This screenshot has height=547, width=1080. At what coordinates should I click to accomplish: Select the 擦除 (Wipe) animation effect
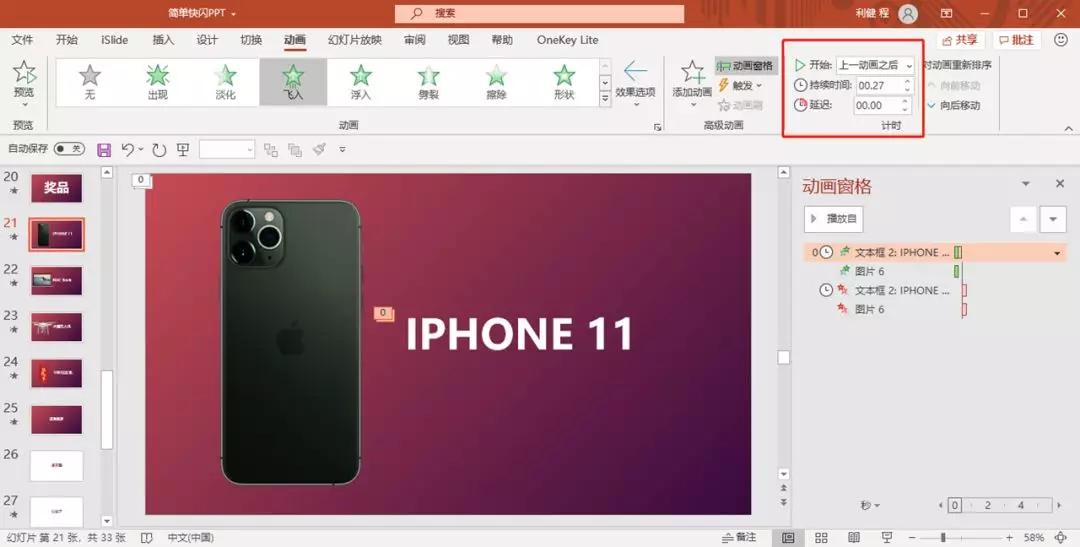coord(496,82)
